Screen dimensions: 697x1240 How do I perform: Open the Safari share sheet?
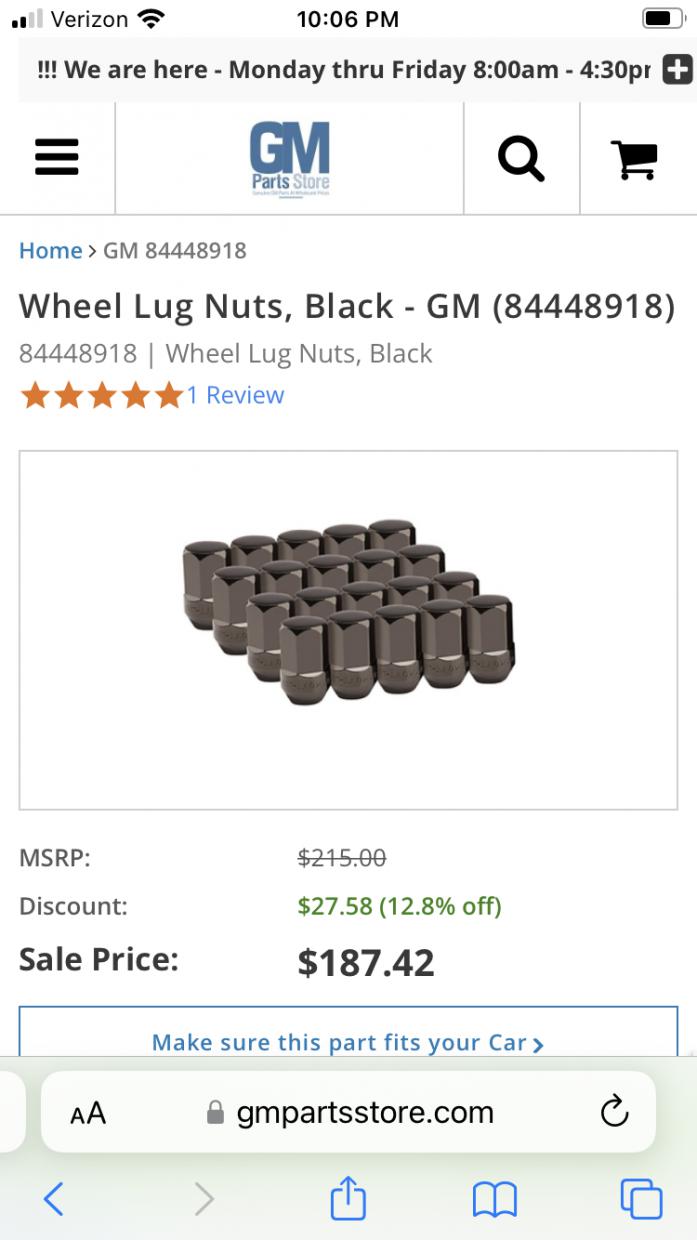[348, 1197]
